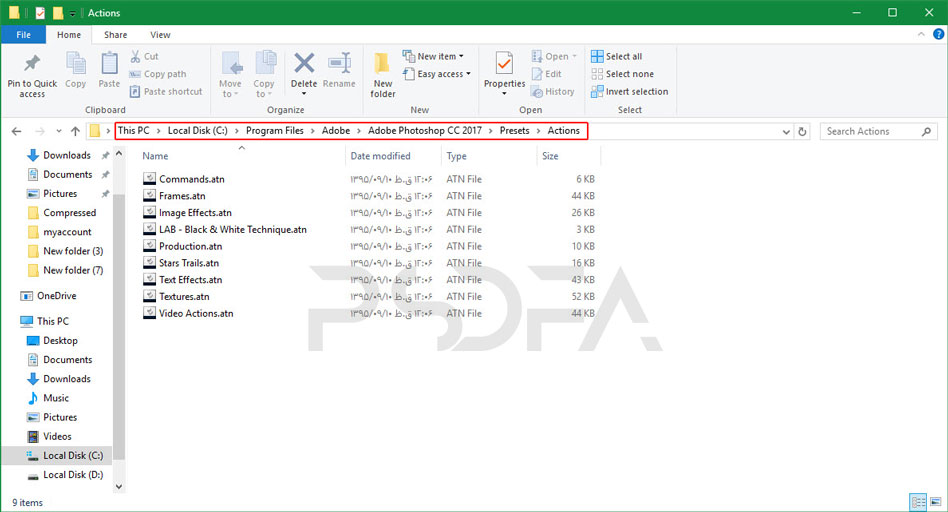Screen dimensions: 948x512
Task: Switch to Home ribbon tab
Action: (x=69, y=34)
